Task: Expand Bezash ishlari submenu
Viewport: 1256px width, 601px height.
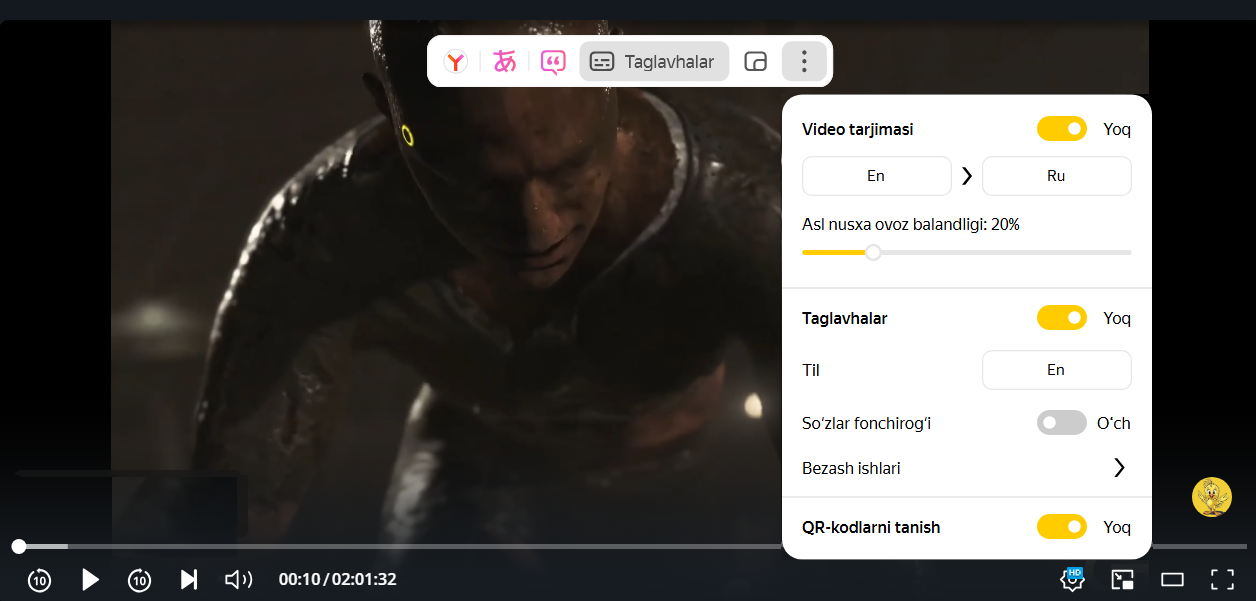Action: coord(967,468)
